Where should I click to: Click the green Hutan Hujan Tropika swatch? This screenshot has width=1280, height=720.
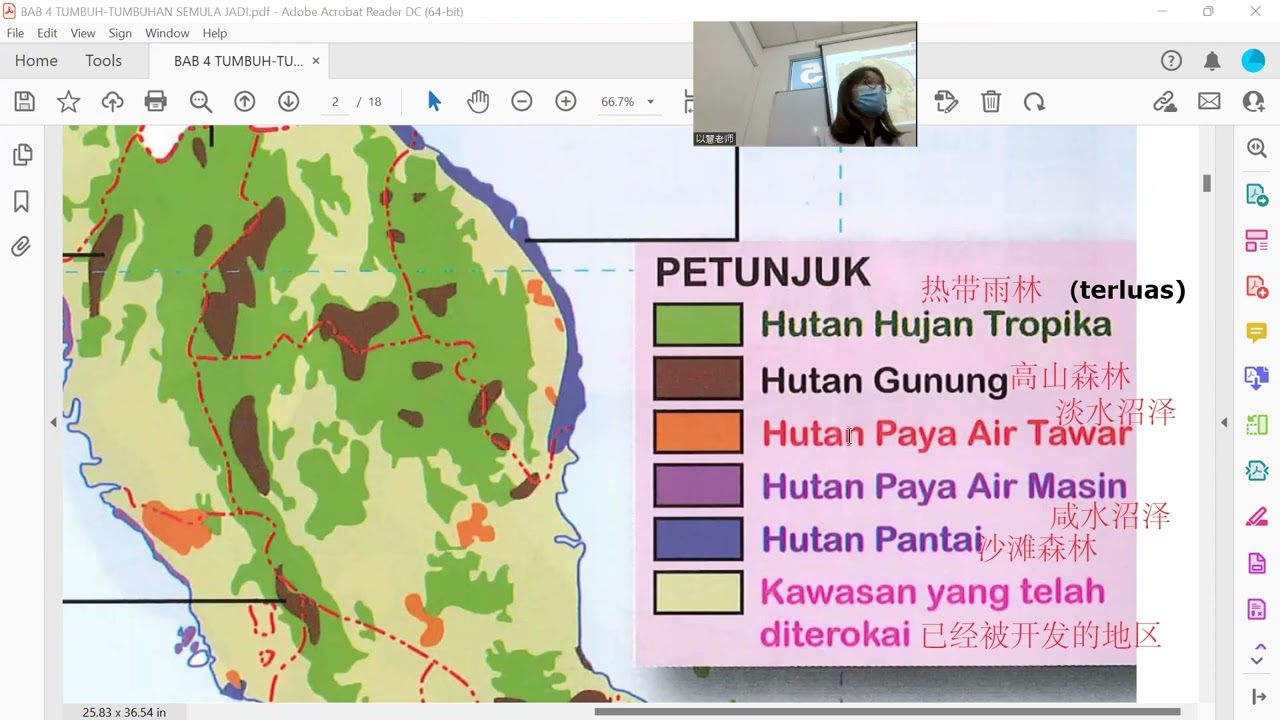698,325
